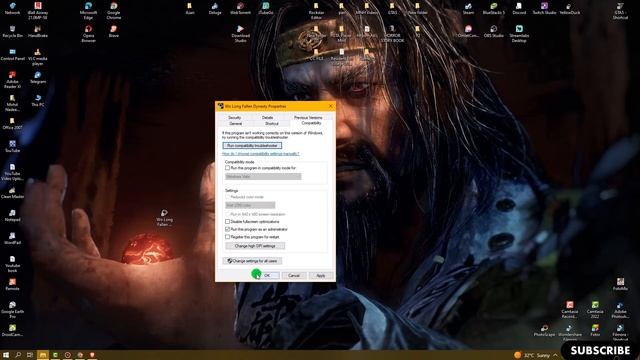The image size is (640, 360).
Task: Select WordPad desktop shortcut
Action: [x=12, y=238]
